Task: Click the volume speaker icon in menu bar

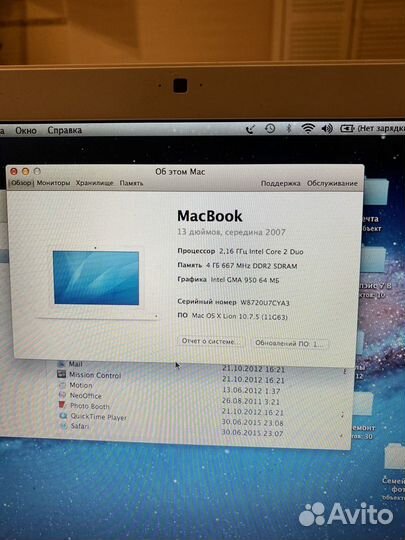Action: [x=327, y=129]
